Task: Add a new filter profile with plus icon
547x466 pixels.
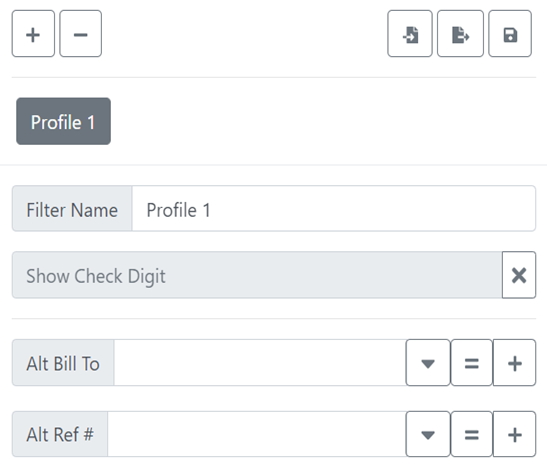Action: point(33,33)
